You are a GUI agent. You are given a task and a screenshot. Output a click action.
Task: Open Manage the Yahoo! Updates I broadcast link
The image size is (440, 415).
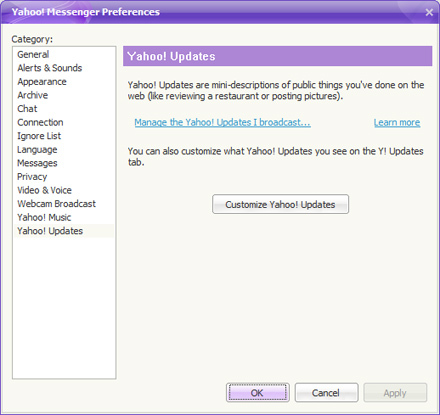point(222,122)
